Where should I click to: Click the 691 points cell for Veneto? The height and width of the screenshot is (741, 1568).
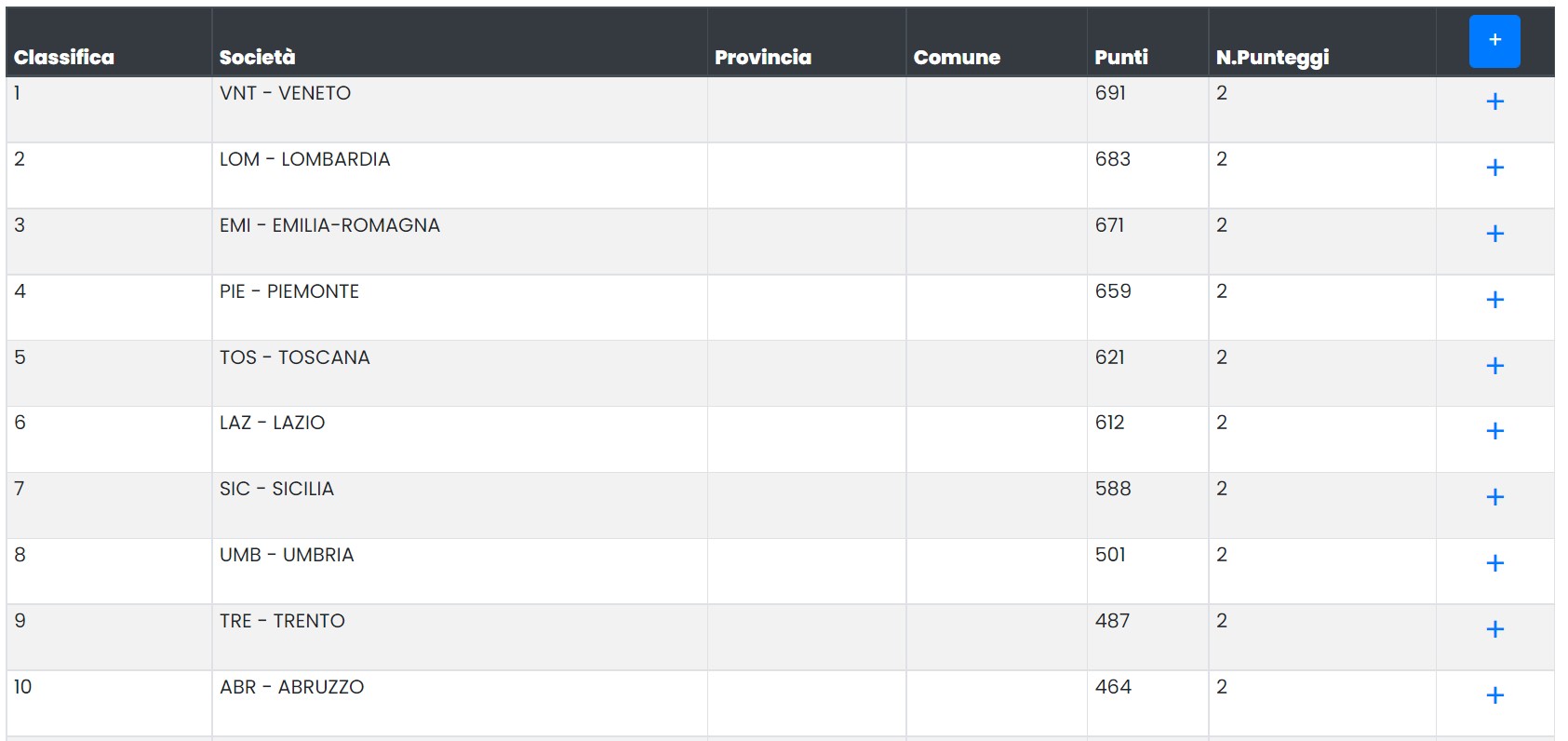(1110, 93)
